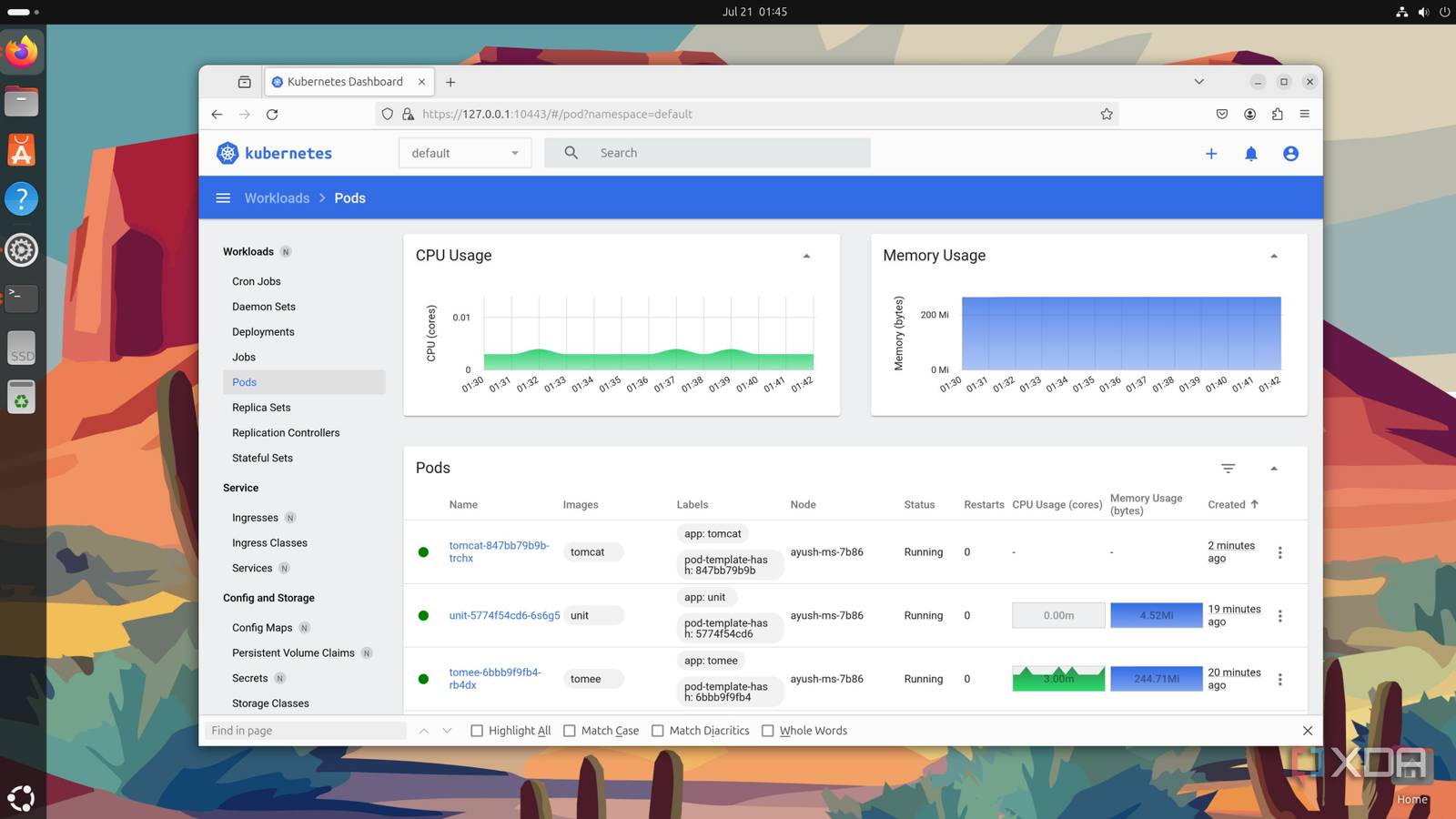Open the unit-5774f54cd6-6s6g5 pod link
This screenshot has height=819, width=1456.
504,615
